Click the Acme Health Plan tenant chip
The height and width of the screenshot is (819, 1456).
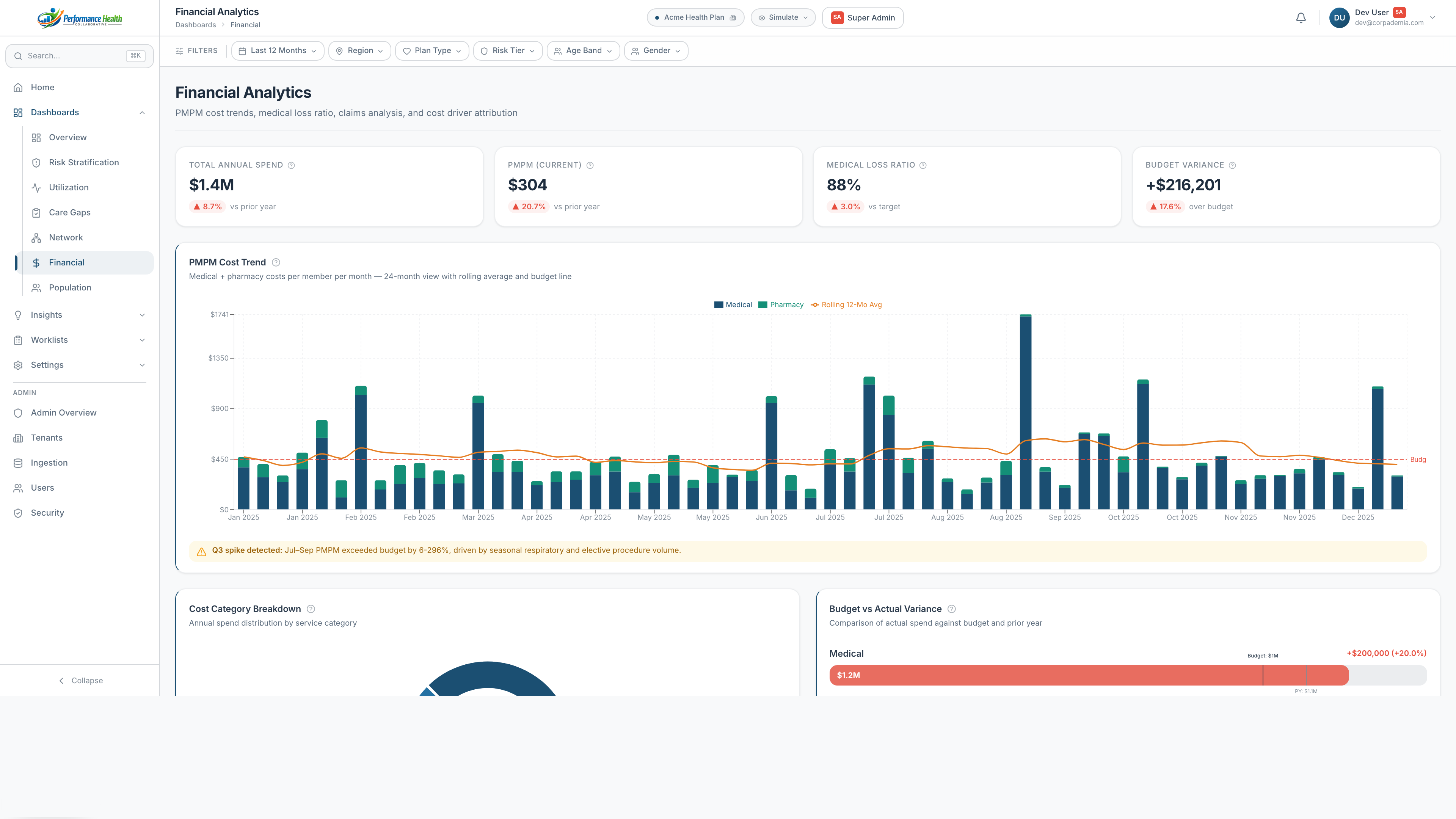695,17
